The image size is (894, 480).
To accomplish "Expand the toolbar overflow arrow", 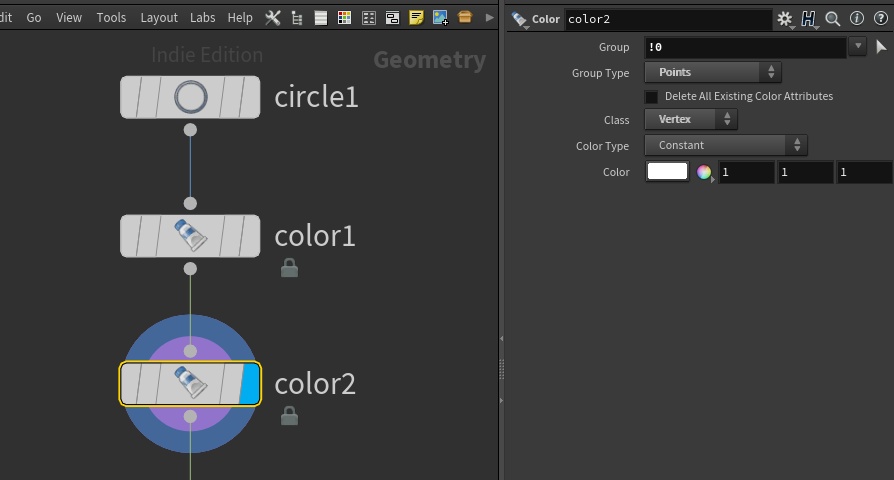I will click(489, 18).
